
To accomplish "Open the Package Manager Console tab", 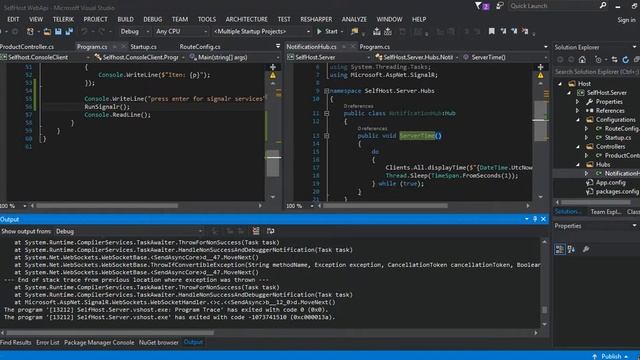I will [99, 342].
